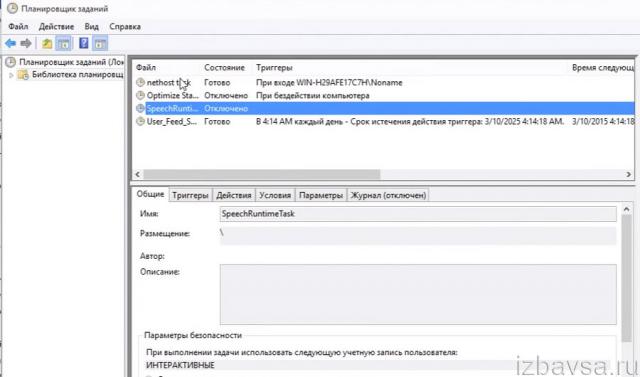Click the Up one level folder icon

point(47,43)
